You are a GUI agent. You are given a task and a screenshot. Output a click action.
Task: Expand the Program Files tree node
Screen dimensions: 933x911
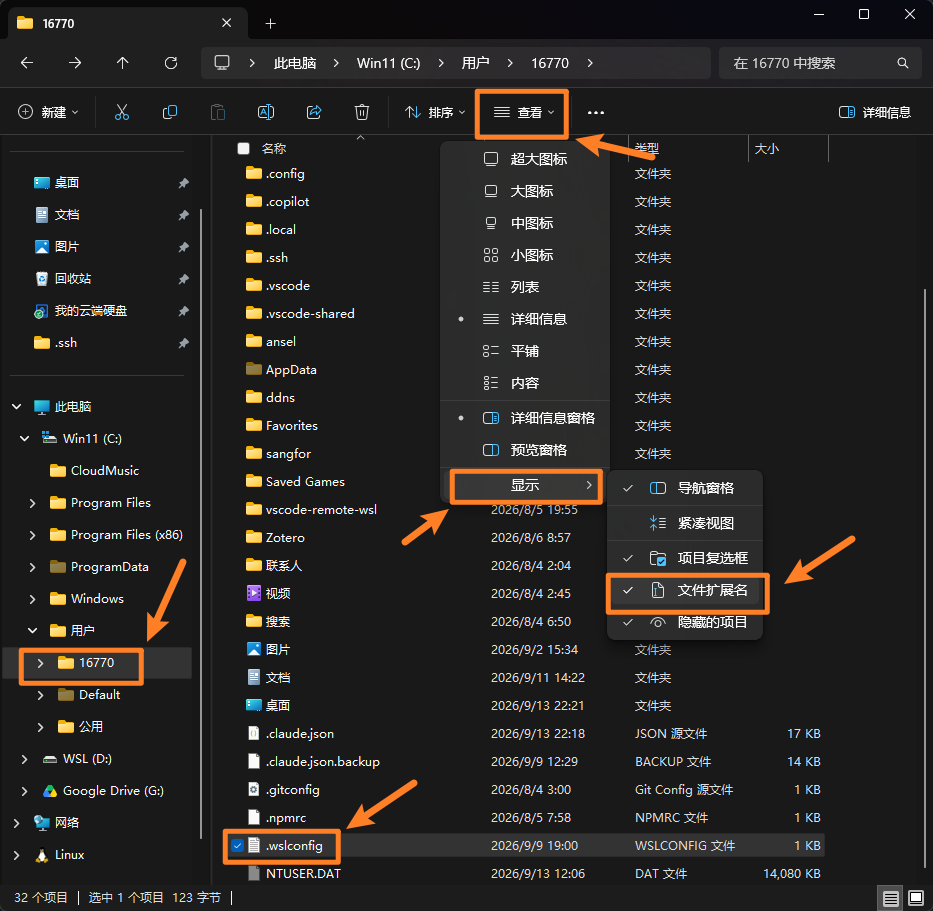click(x=33, y=503)
